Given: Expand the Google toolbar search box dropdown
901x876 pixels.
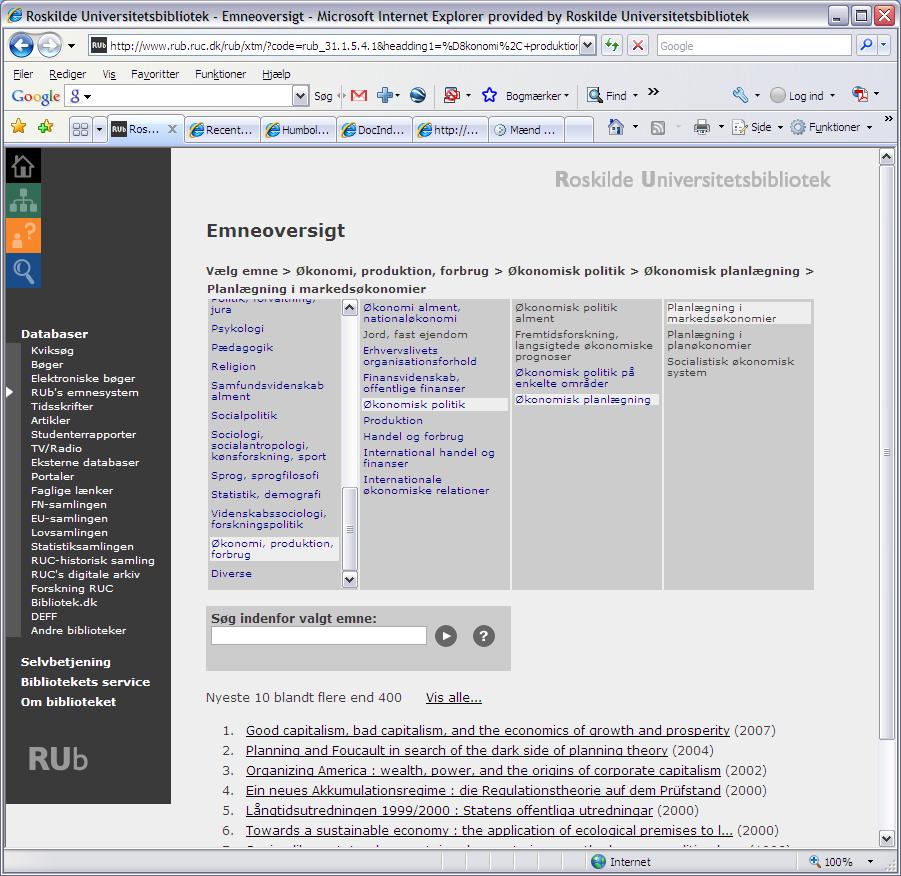Looking at the screenshot, I should (300, 96).
